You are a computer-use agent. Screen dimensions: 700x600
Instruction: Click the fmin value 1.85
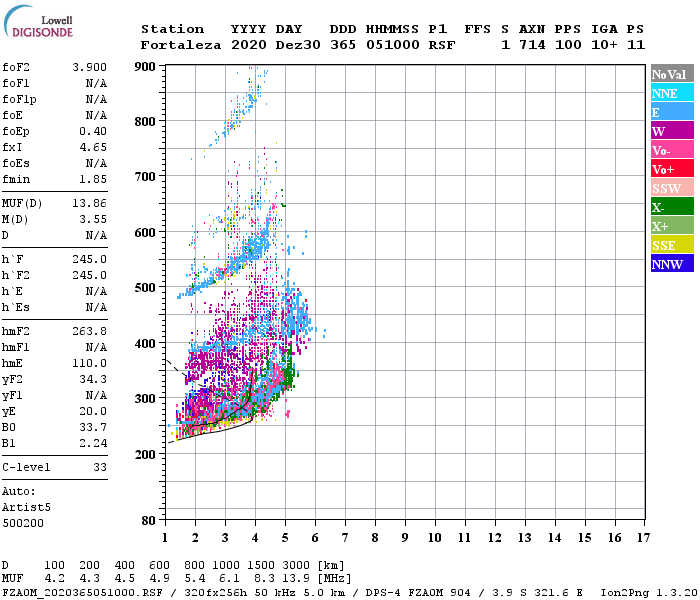click(93, 179)
